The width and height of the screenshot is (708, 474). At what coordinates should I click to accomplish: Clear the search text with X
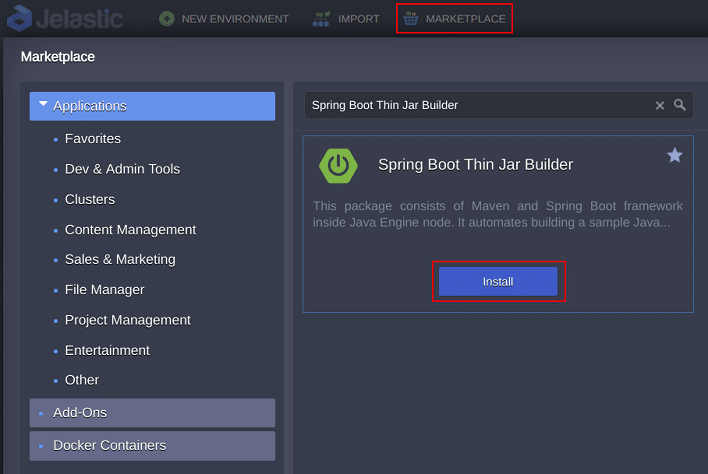(660, 105)
